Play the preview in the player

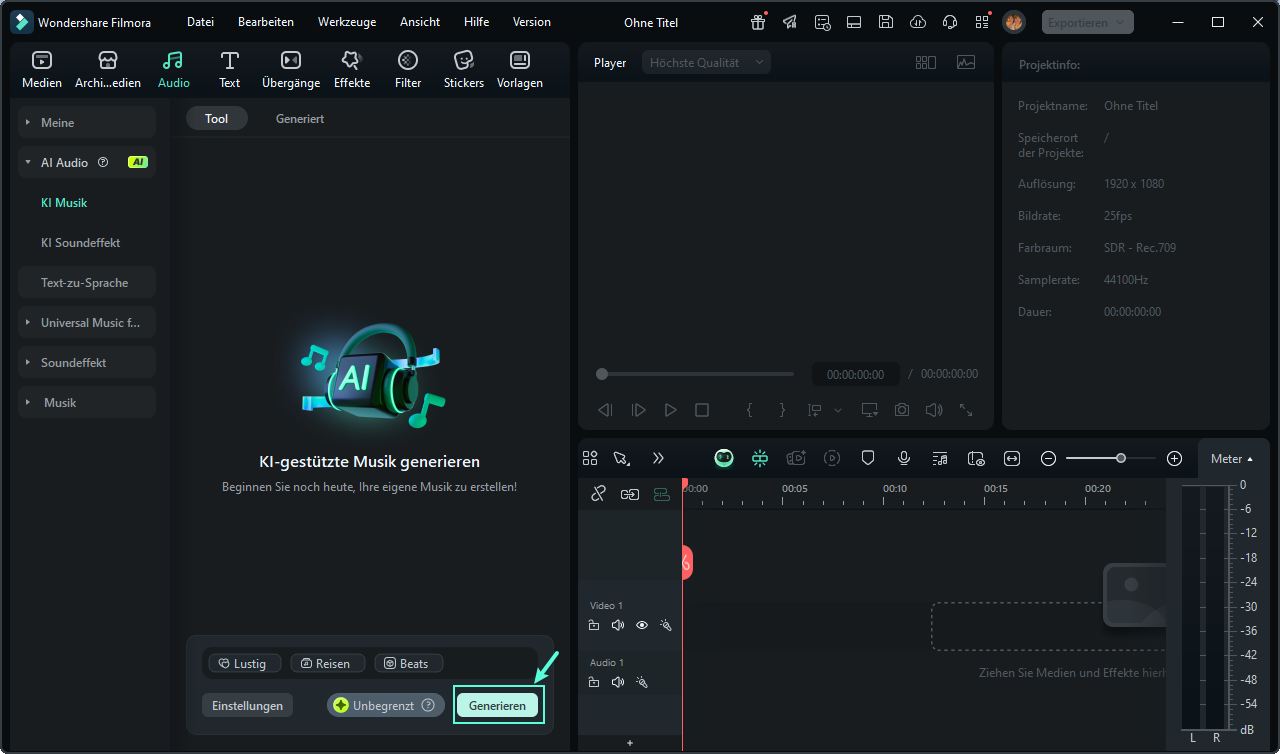pos(670,410)
